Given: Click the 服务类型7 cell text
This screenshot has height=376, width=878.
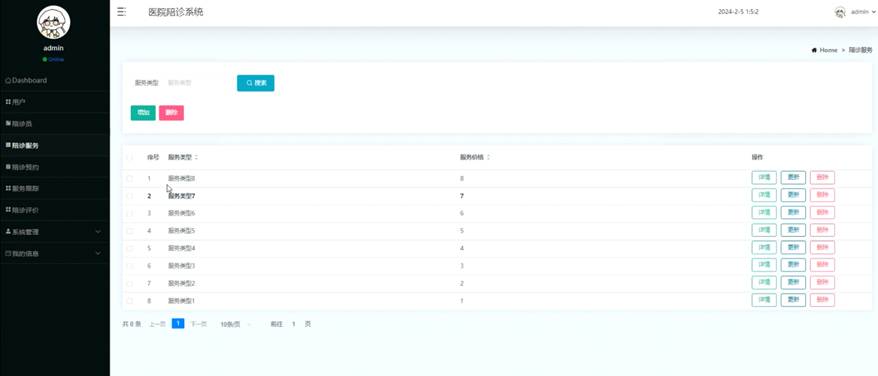Looking at the screenshot, I should pos(181,196).
